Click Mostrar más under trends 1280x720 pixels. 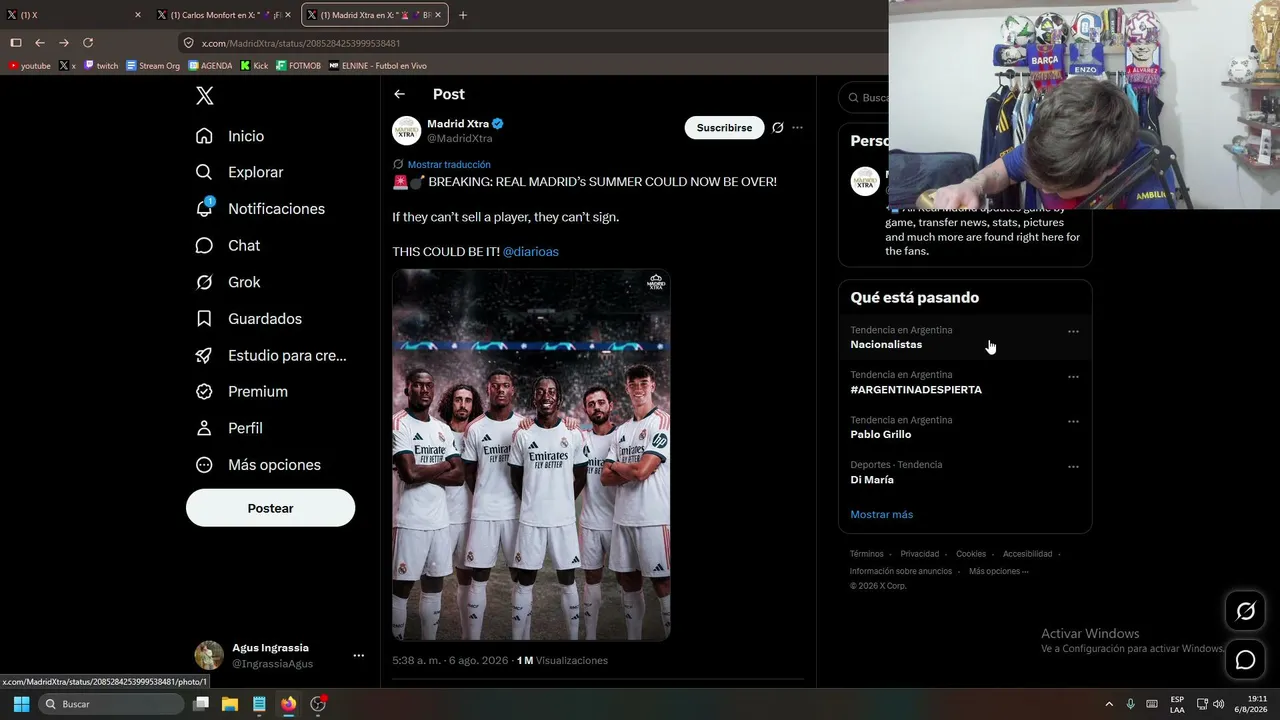(881, 514)
